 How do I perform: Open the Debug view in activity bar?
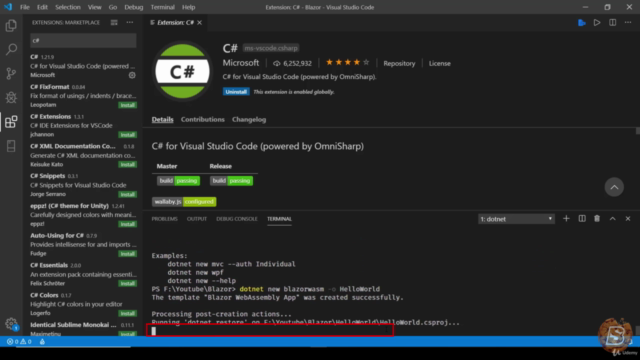coord(11,97)
